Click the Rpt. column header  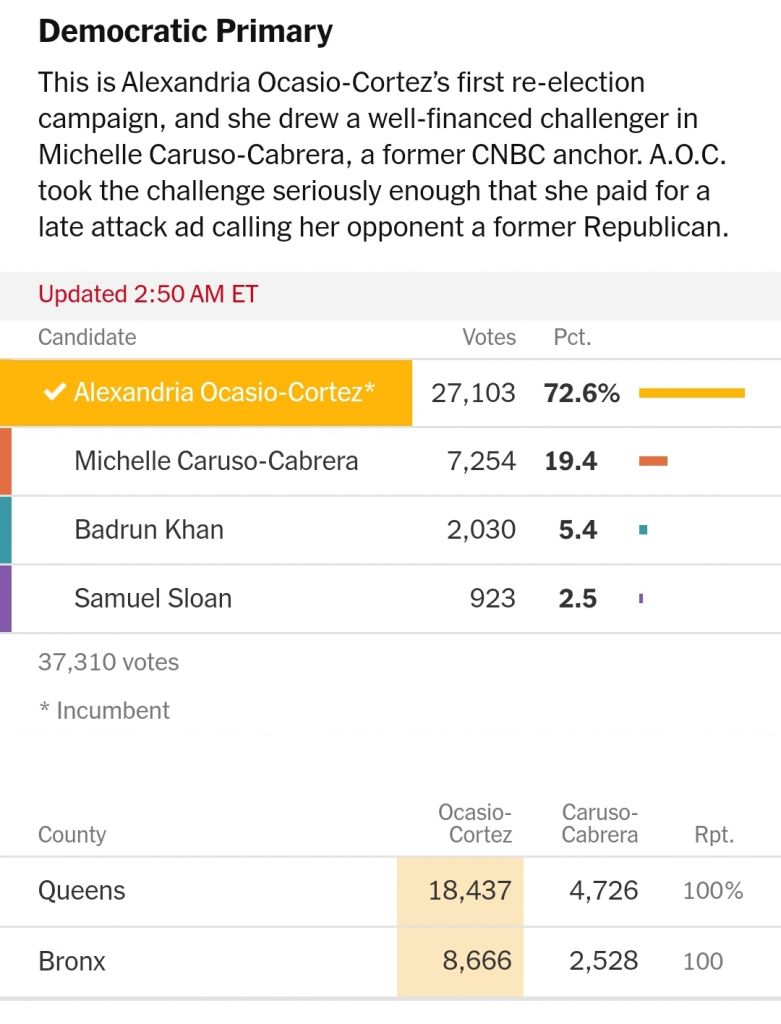pos(714,835)
